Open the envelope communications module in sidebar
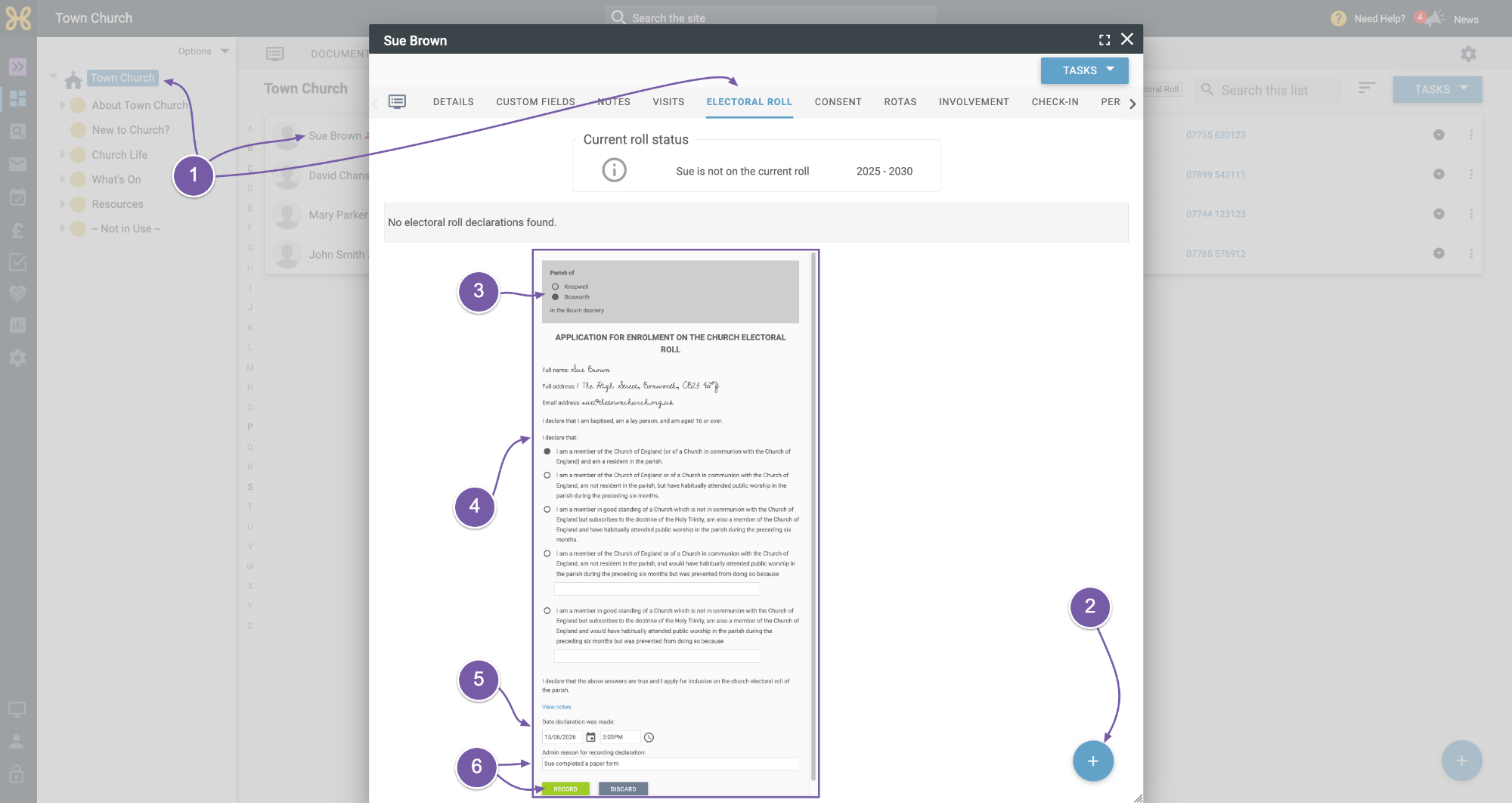The height and width of the screenshot is (803, 1512). pyautogui.click(x=18, y=164)
